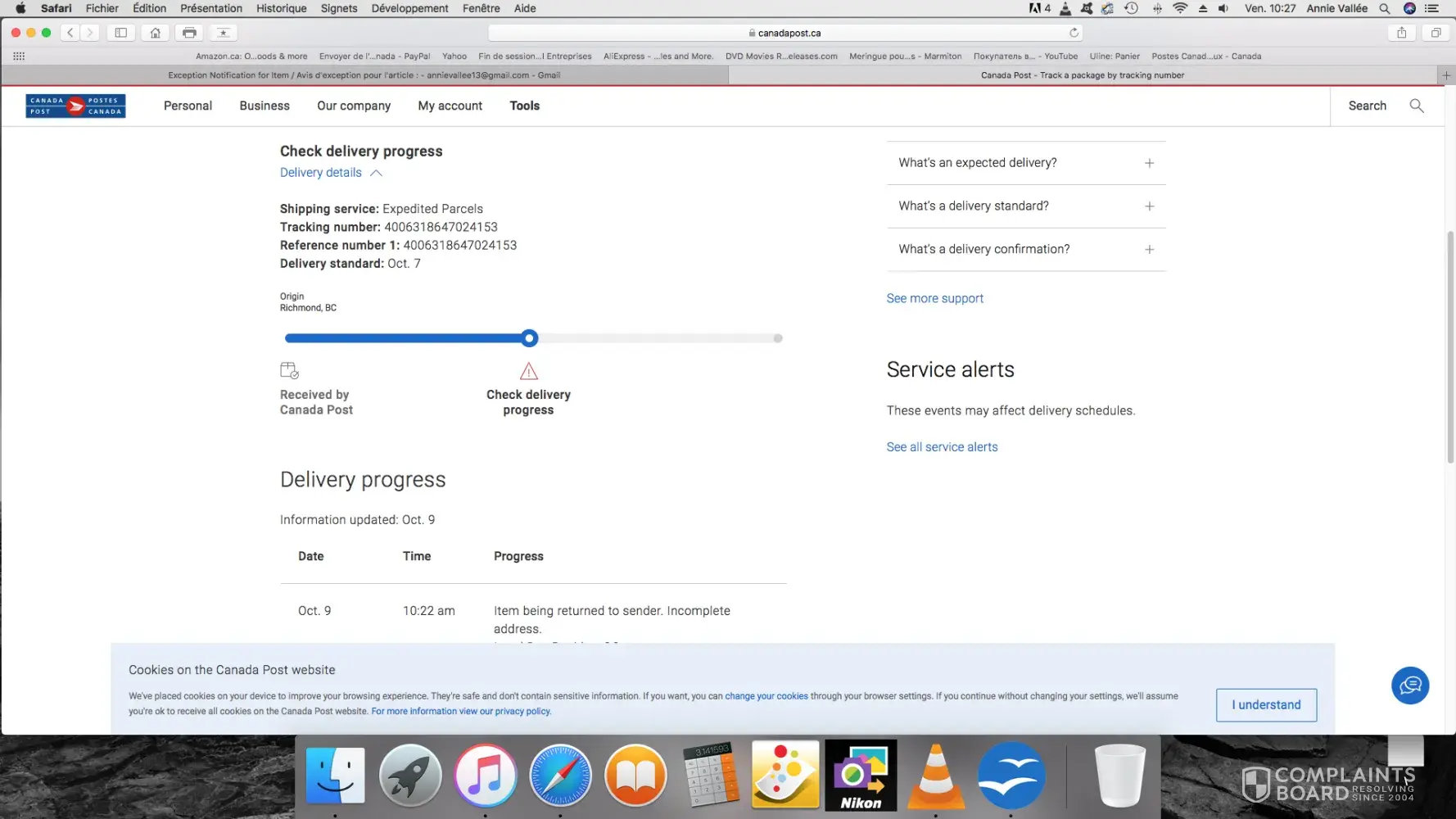Image resolution: width=1456 pixels, height=819 pixels.
Task: Open the Historique menu in menu bar
Action: point(281,8)
